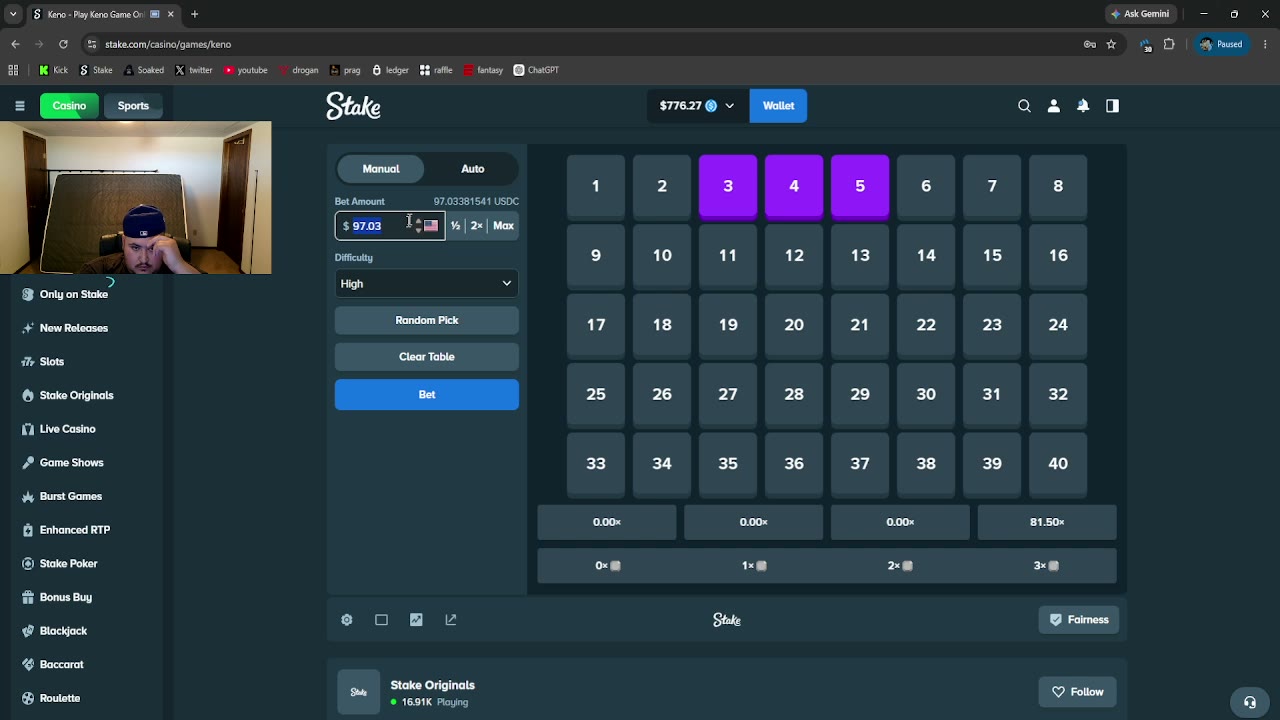The height and width of the screenshot is (720, 1280).
Task: Halve the bet amount
Action: pos(455,226)
